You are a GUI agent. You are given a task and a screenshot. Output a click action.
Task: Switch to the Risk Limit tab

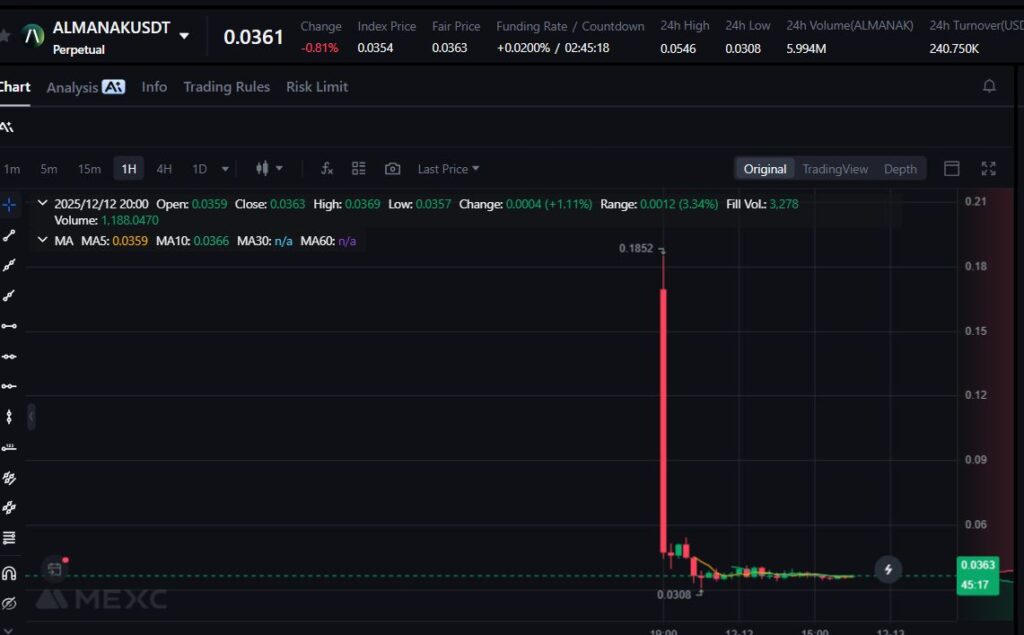point(317,87)
